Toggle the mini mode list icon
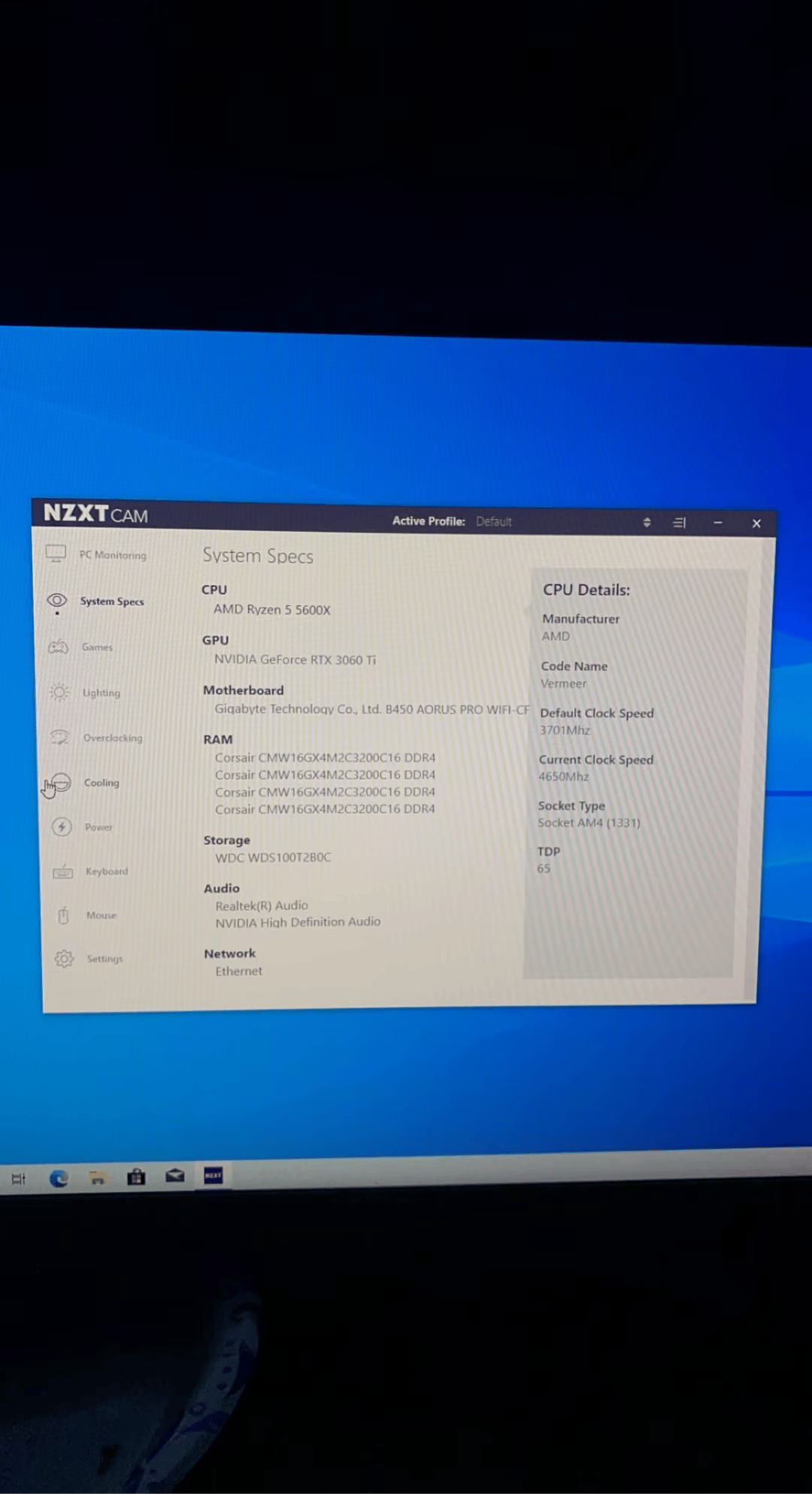 [x=680, y=523]
